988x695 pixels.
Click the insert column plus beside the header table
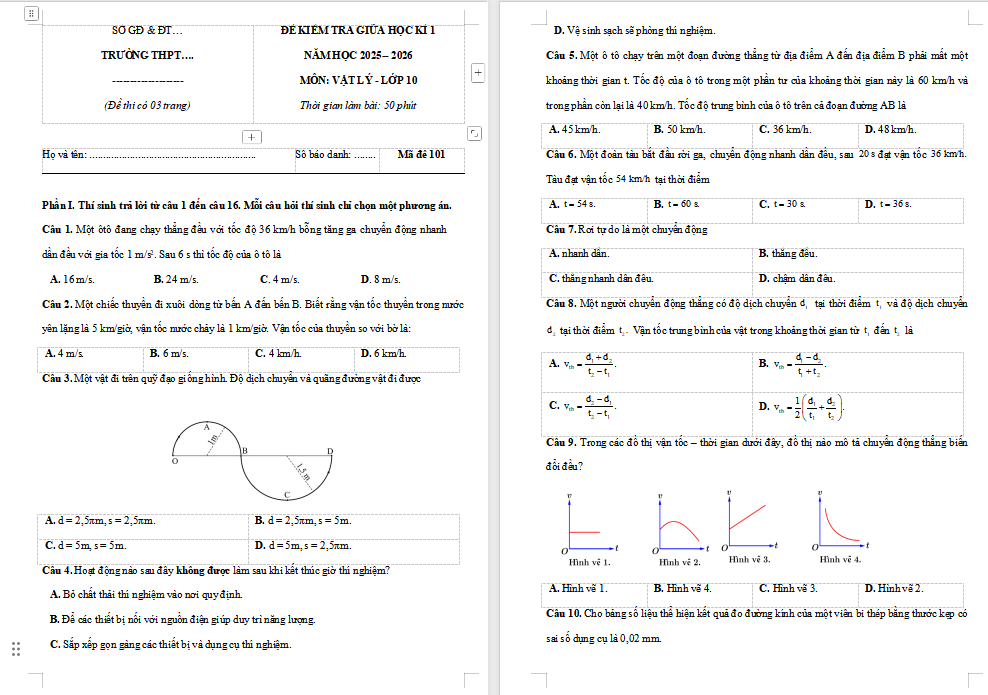pyautogui.click(x=478, y=72)
